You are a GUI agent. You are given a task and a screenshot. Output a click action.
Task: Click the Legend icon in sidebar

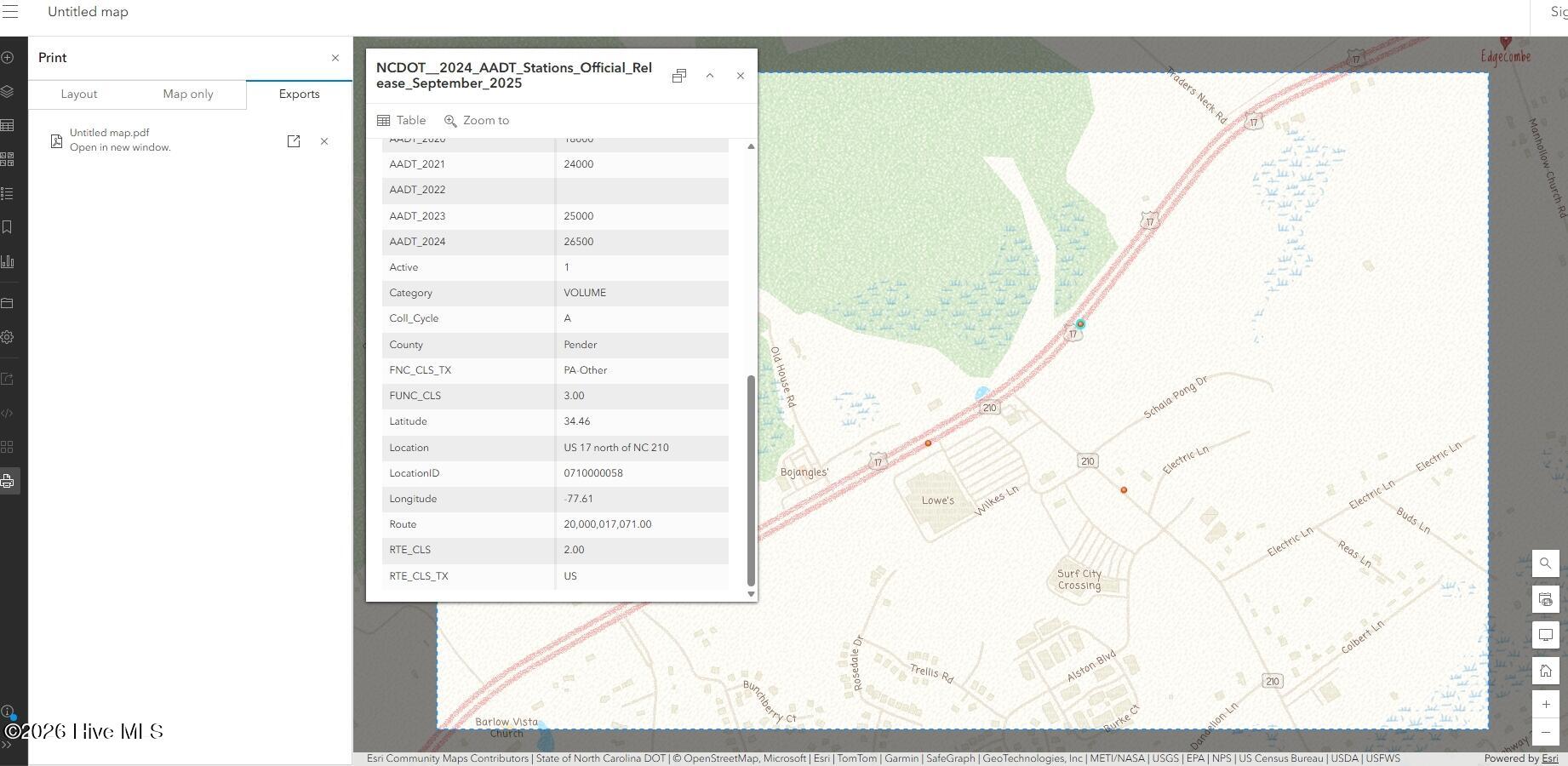tap(8, 193)
